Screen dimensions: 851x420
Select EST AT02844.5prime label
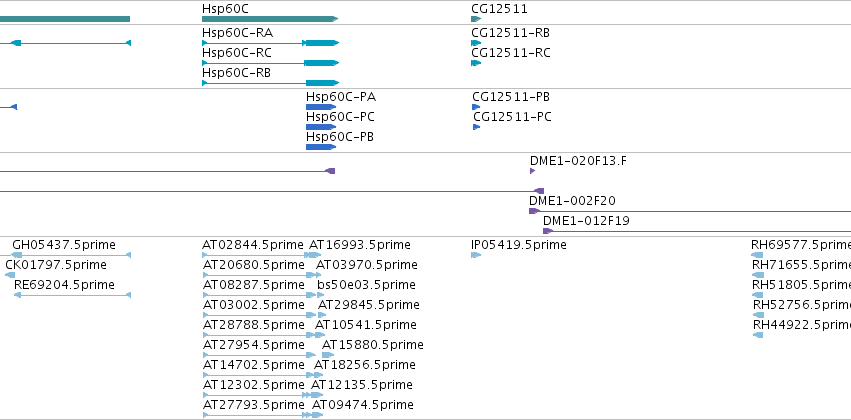[253, 245]
